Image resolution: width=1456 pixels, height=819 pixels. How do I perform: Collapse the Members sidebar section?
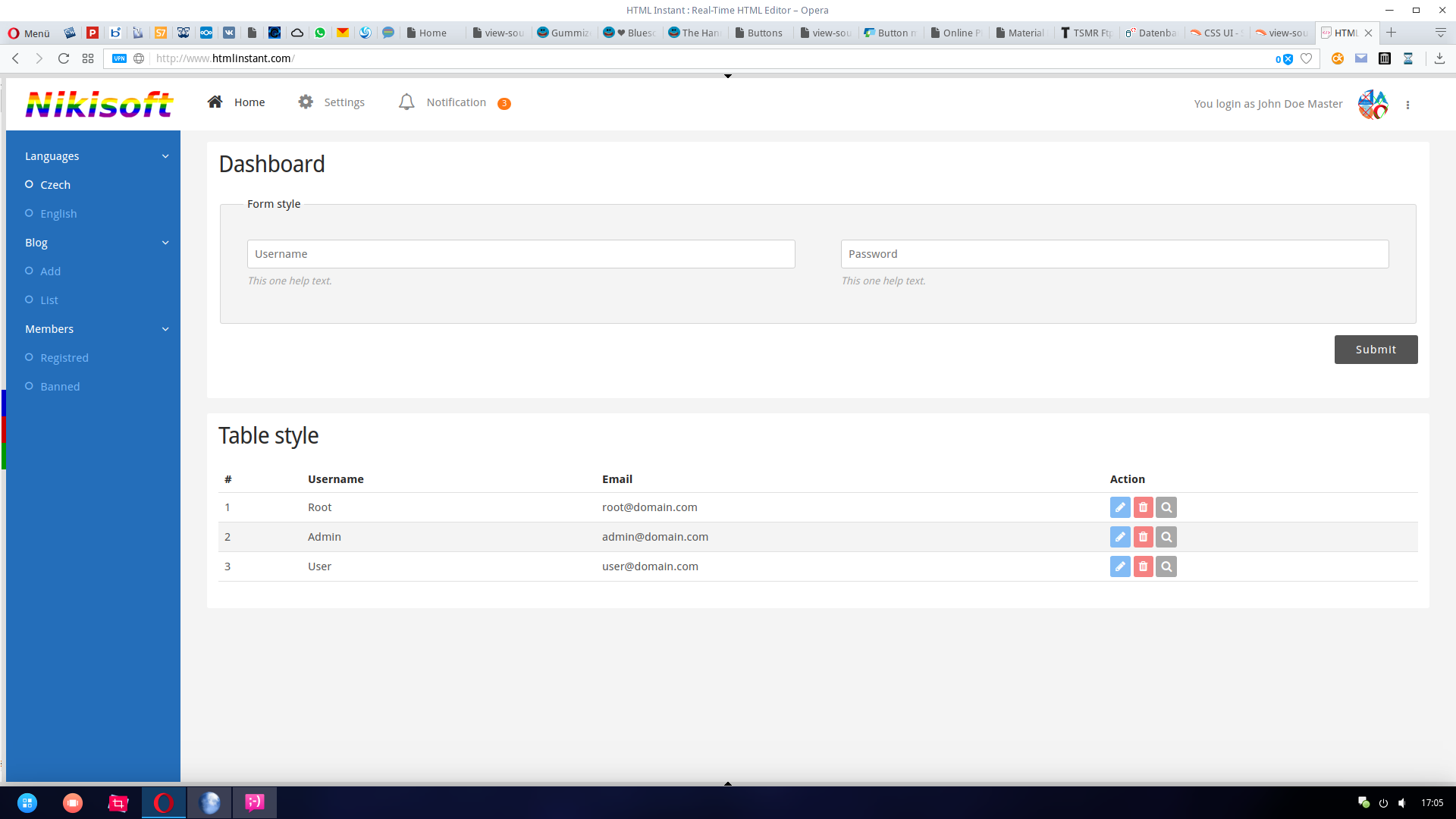(165, 329)
